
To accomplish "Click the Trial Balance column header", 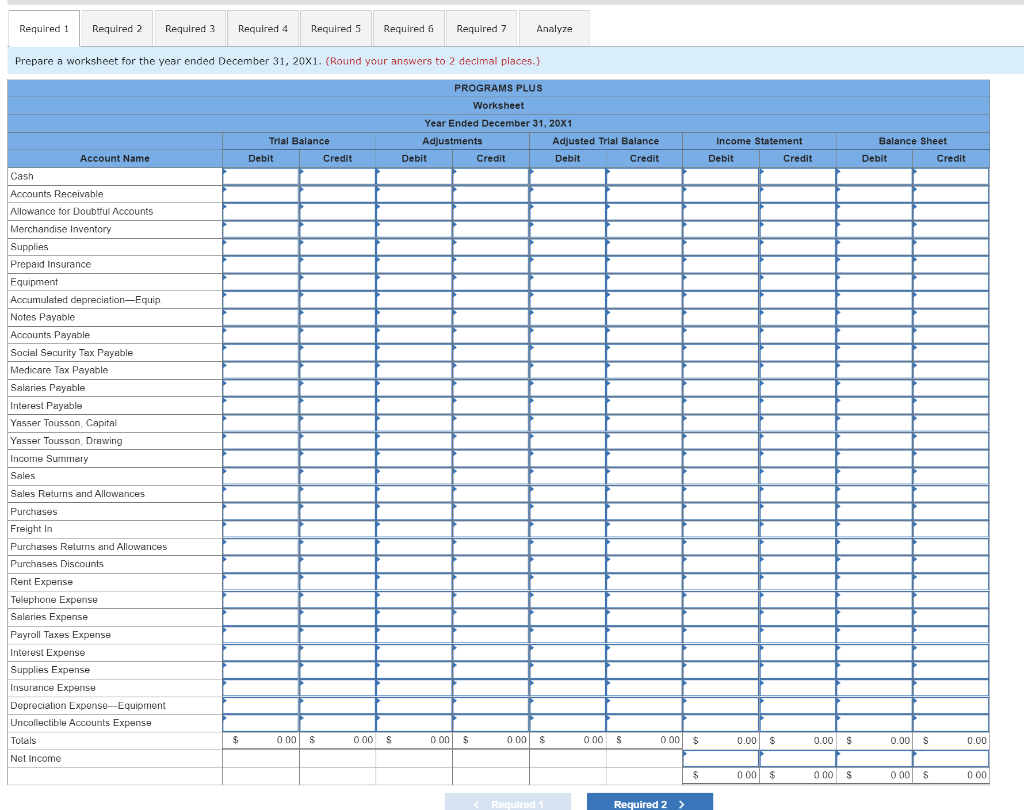I will 299,141.
